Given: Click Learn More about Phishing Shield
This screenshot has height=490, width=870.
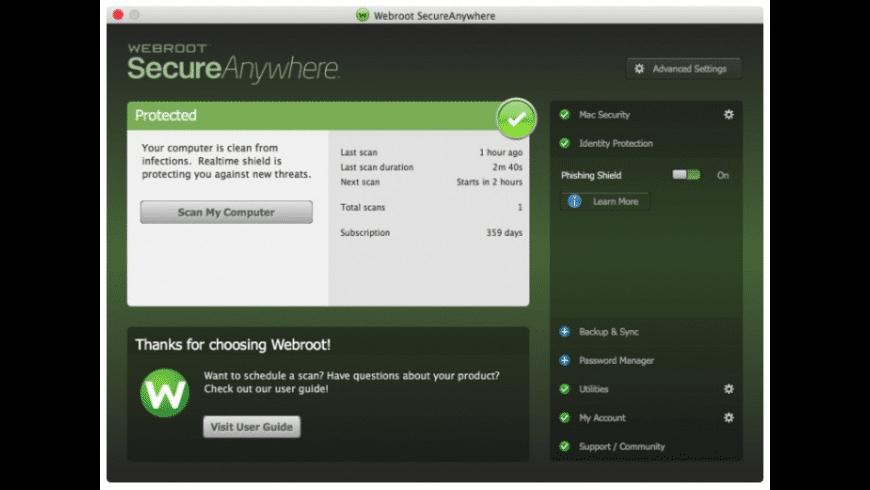Looking at the screenshot, I should 605,201.
